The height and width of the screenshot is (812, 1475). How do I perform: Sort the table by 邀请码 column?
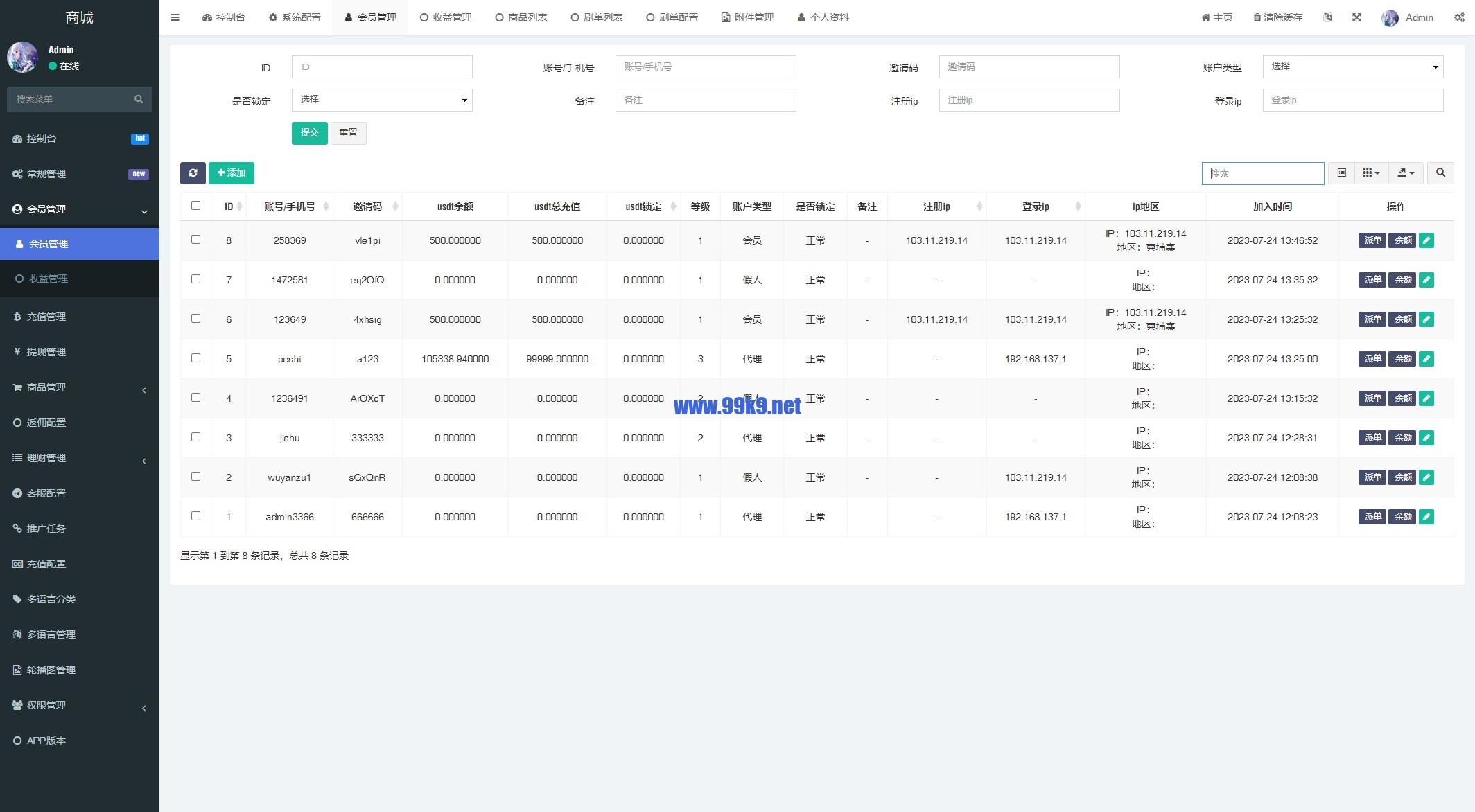(x=367, y=206)
